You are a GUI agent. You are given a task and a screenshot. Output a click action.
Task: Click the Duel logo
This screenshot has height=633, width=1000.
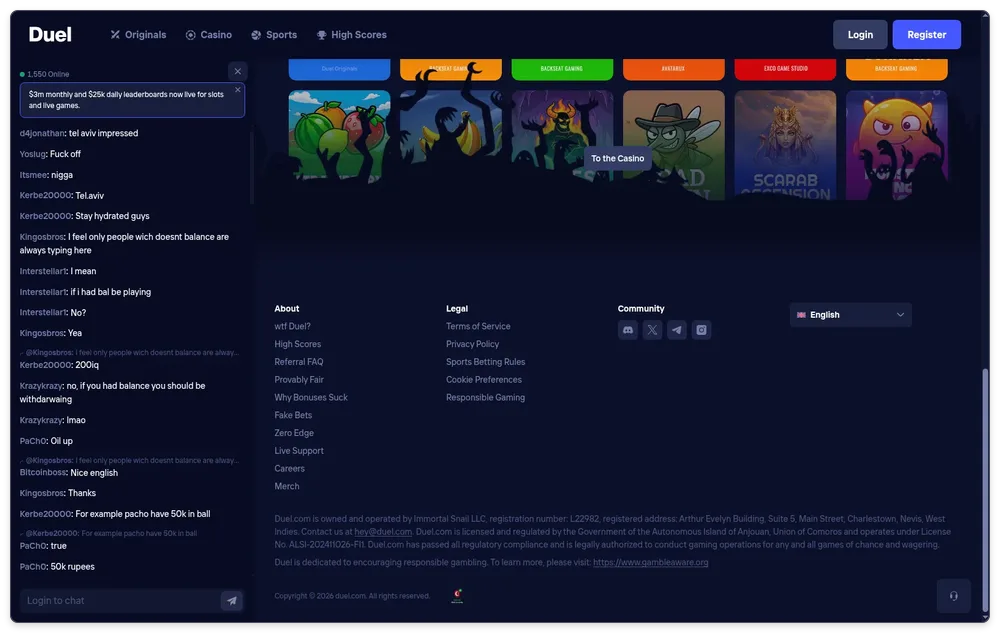50,34
